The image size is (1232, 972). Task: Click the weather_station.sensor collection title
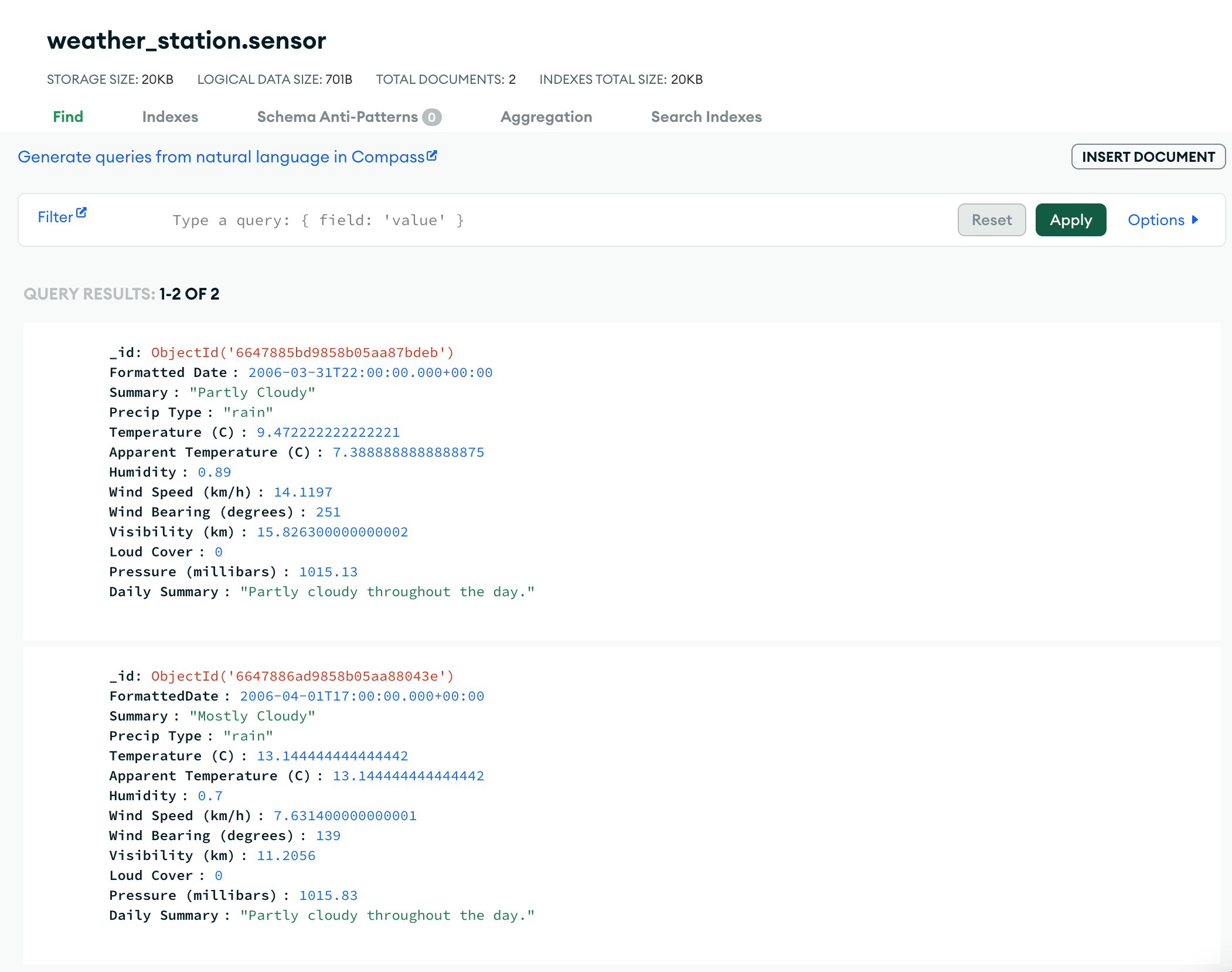pos(186,40)
